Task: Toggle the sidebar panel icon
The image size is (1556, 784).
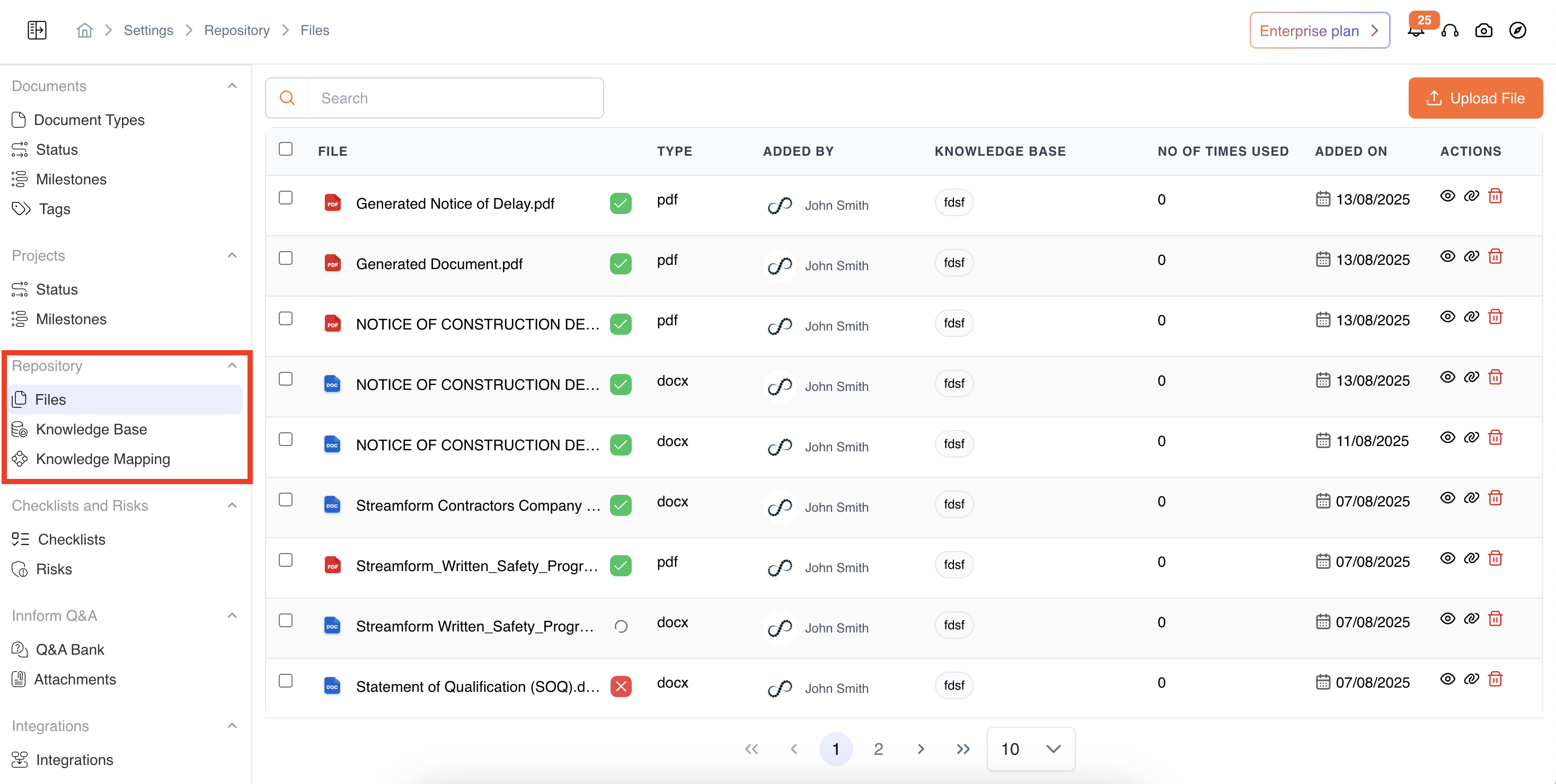Action: (x=37, y=30)
